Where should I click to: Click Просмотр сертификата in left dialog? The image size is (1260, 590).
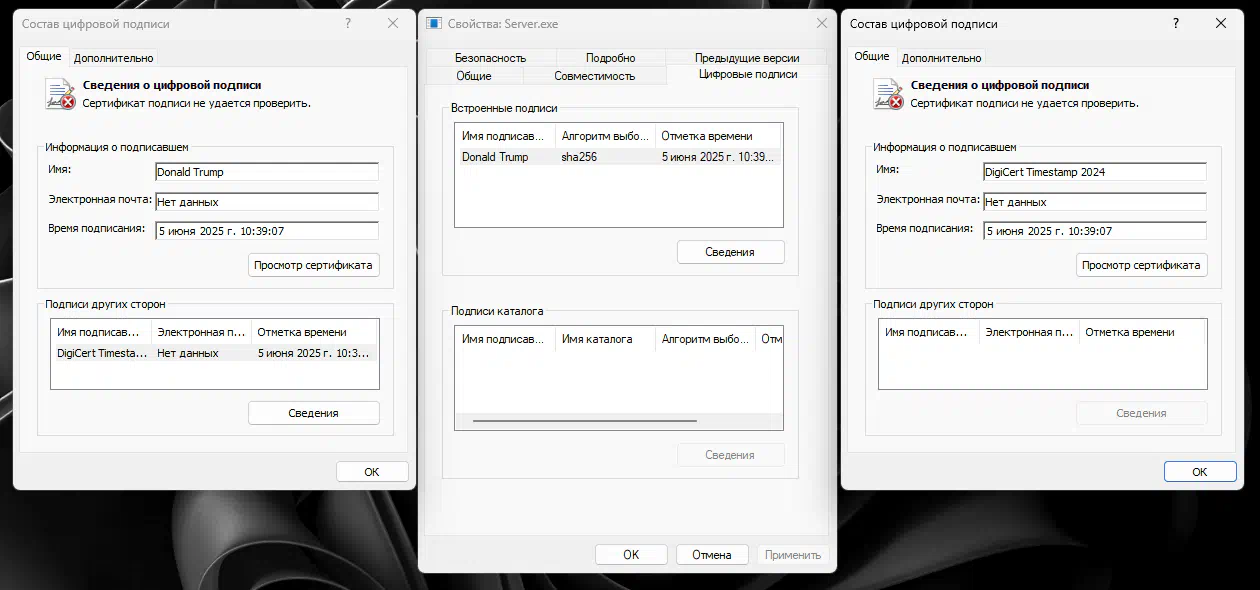click(x=313, y=265)
